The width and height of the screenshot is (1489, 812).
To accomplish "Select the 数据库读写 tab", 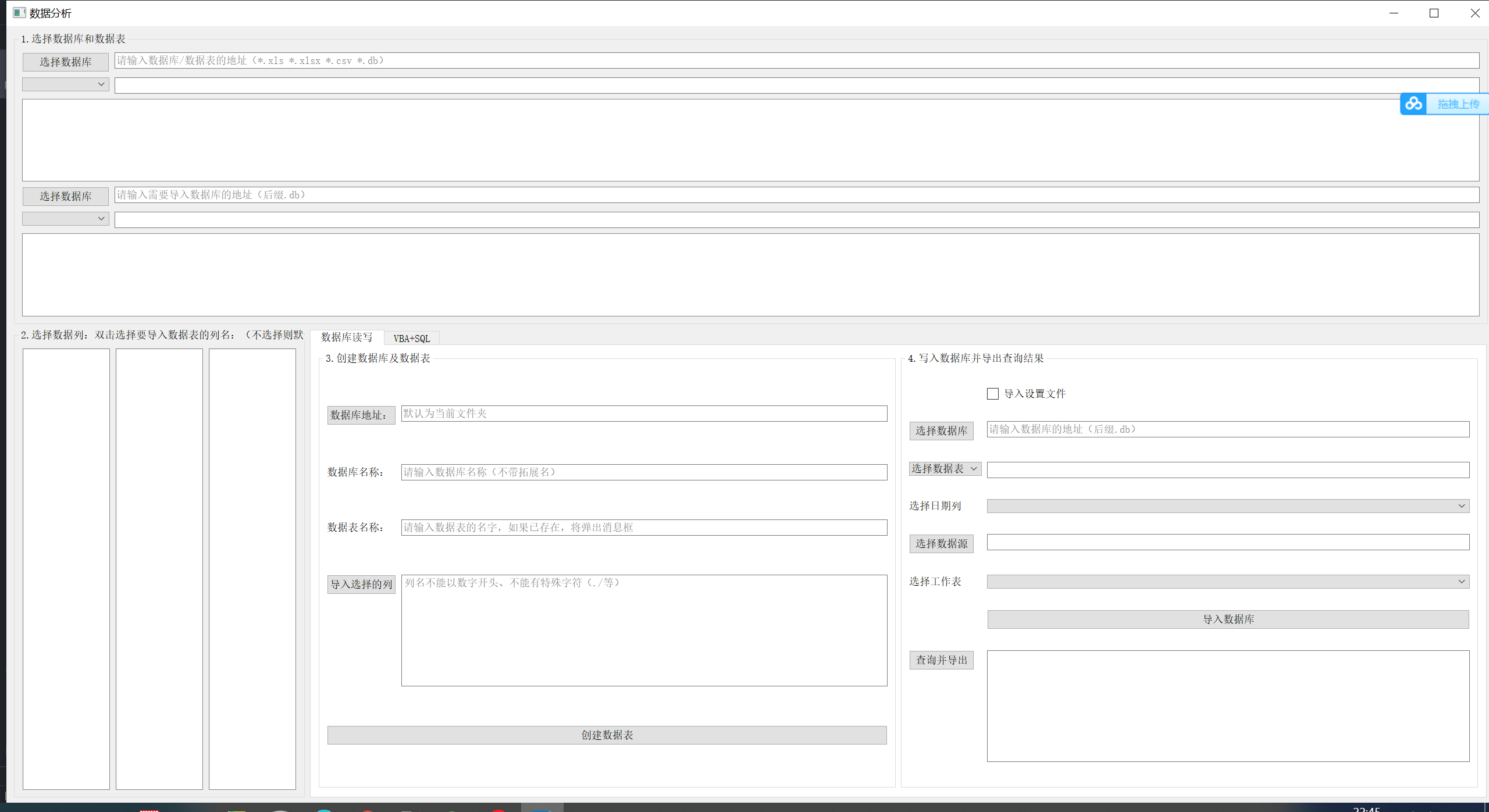I will pos(347,337).
